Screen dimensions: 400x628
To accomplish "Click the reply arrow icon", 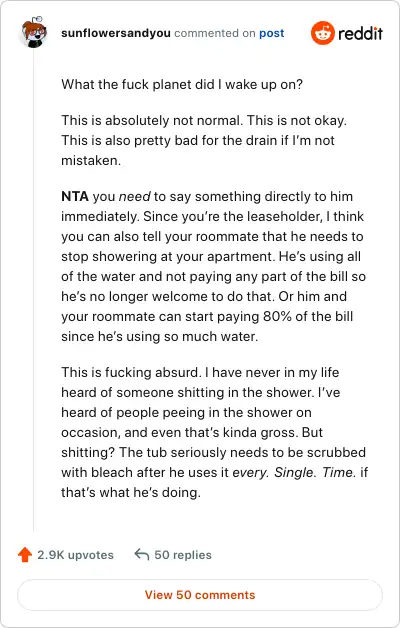I will (x=142, y=554).
